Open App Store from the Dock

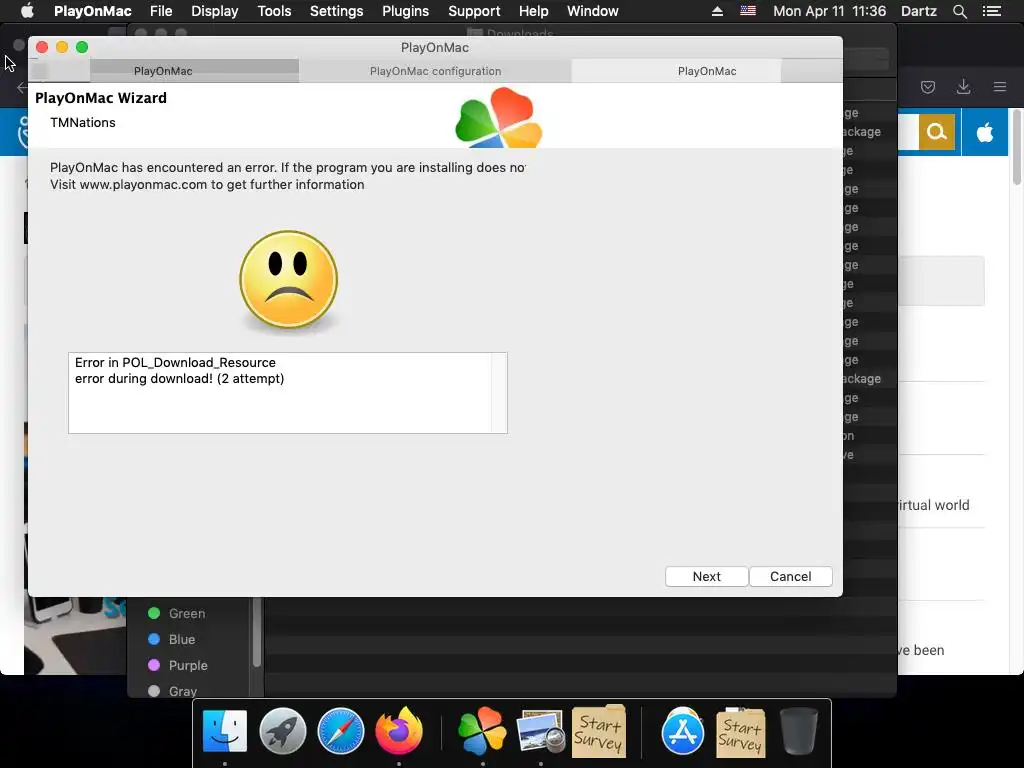tap(682, 731)
